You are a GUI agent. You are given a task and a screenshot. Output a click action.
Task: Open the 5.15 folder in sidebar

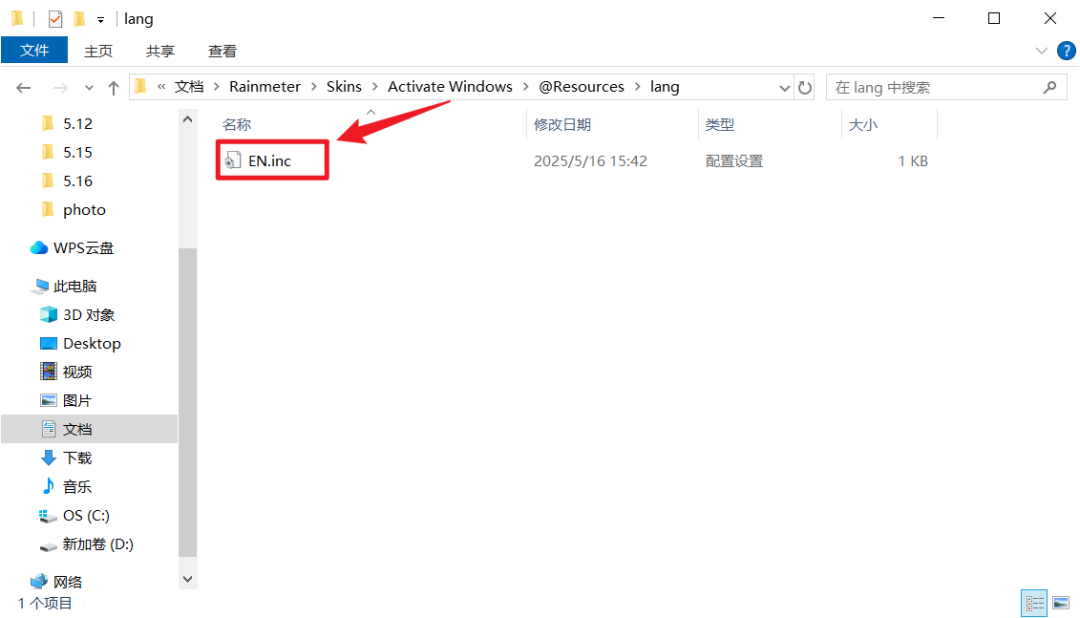pyautogui.click(x=77, y=152)
